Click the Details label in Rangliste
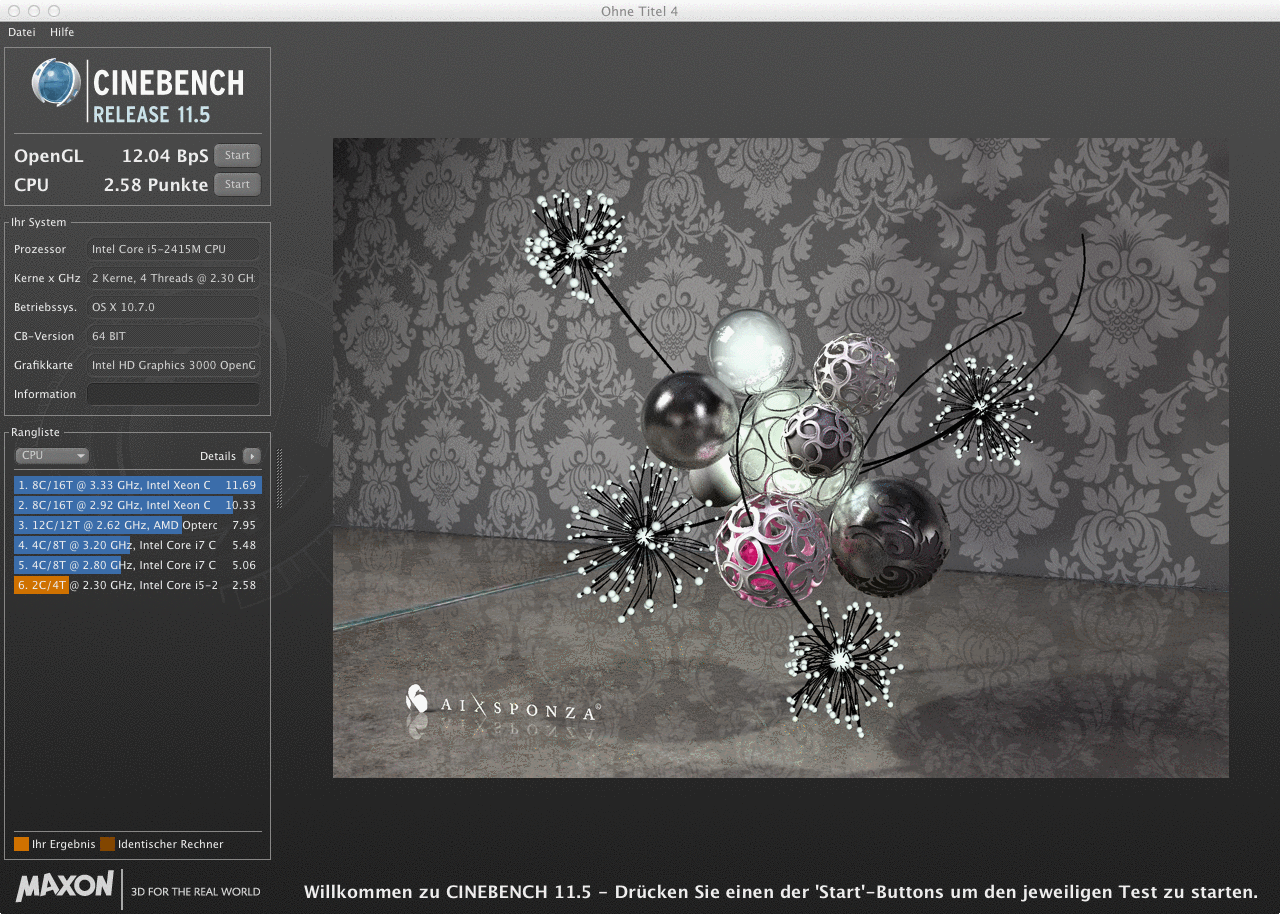 click(218, 456)
